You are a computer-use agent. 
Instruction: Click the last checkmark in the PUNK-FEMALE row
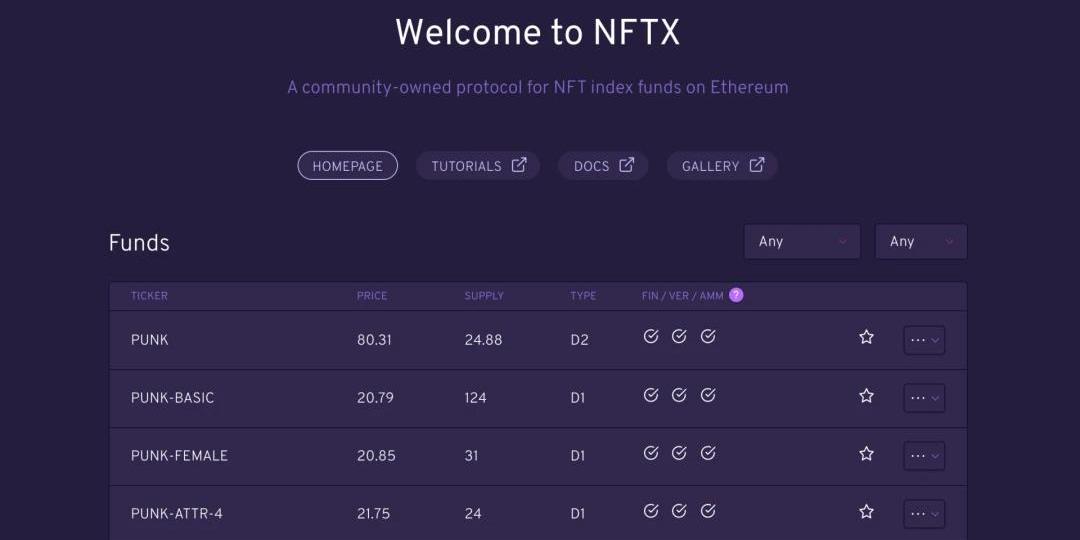(x=708, y=453)
